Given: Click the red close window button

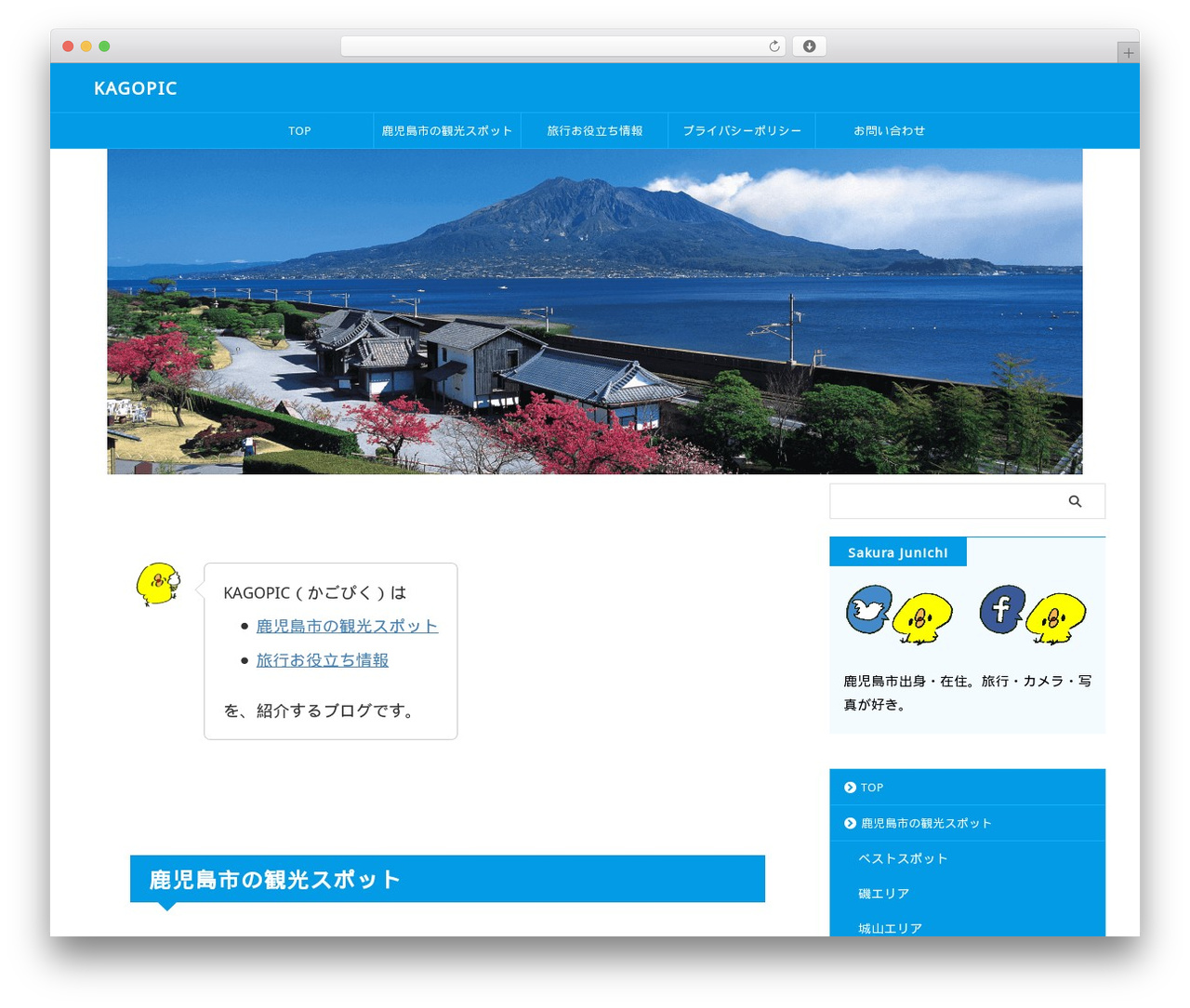Looking at the screenshot, I should (68, 46).
